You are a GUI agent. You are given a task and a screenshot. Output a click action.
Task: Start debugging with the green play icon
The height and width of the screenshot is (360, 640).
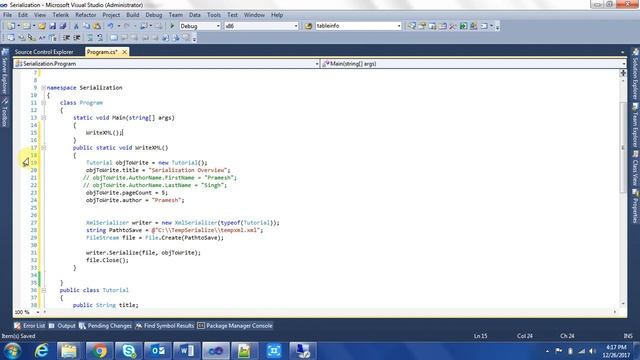(x=172, y=26)
